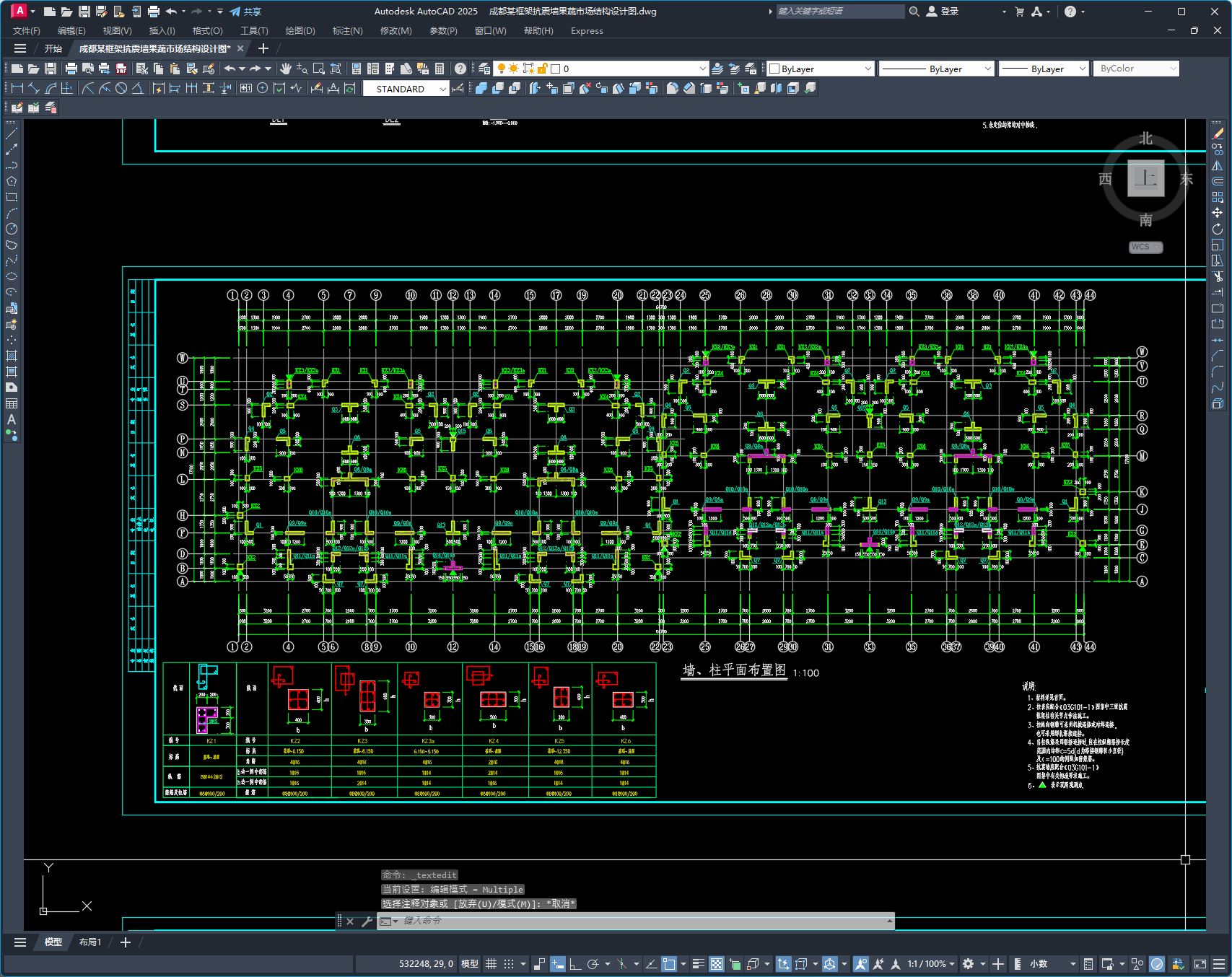This screenshot has height=977, width=1232.
Task: Click the Layer Properties manager icon
Action: coord(484,69)
